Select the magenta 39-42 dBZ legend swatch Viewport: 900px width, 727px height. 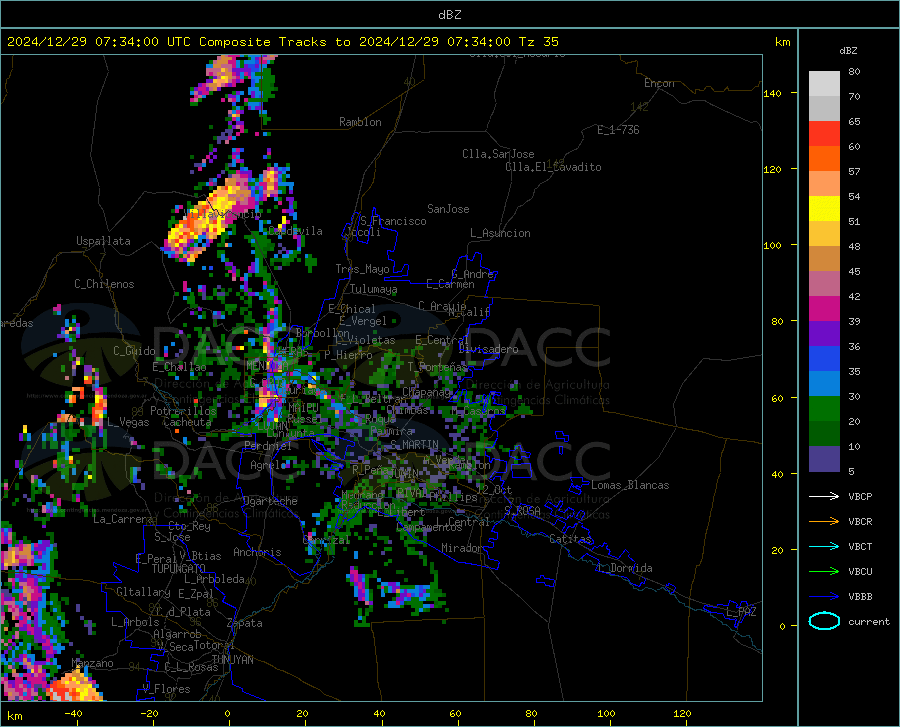[824, 309]
